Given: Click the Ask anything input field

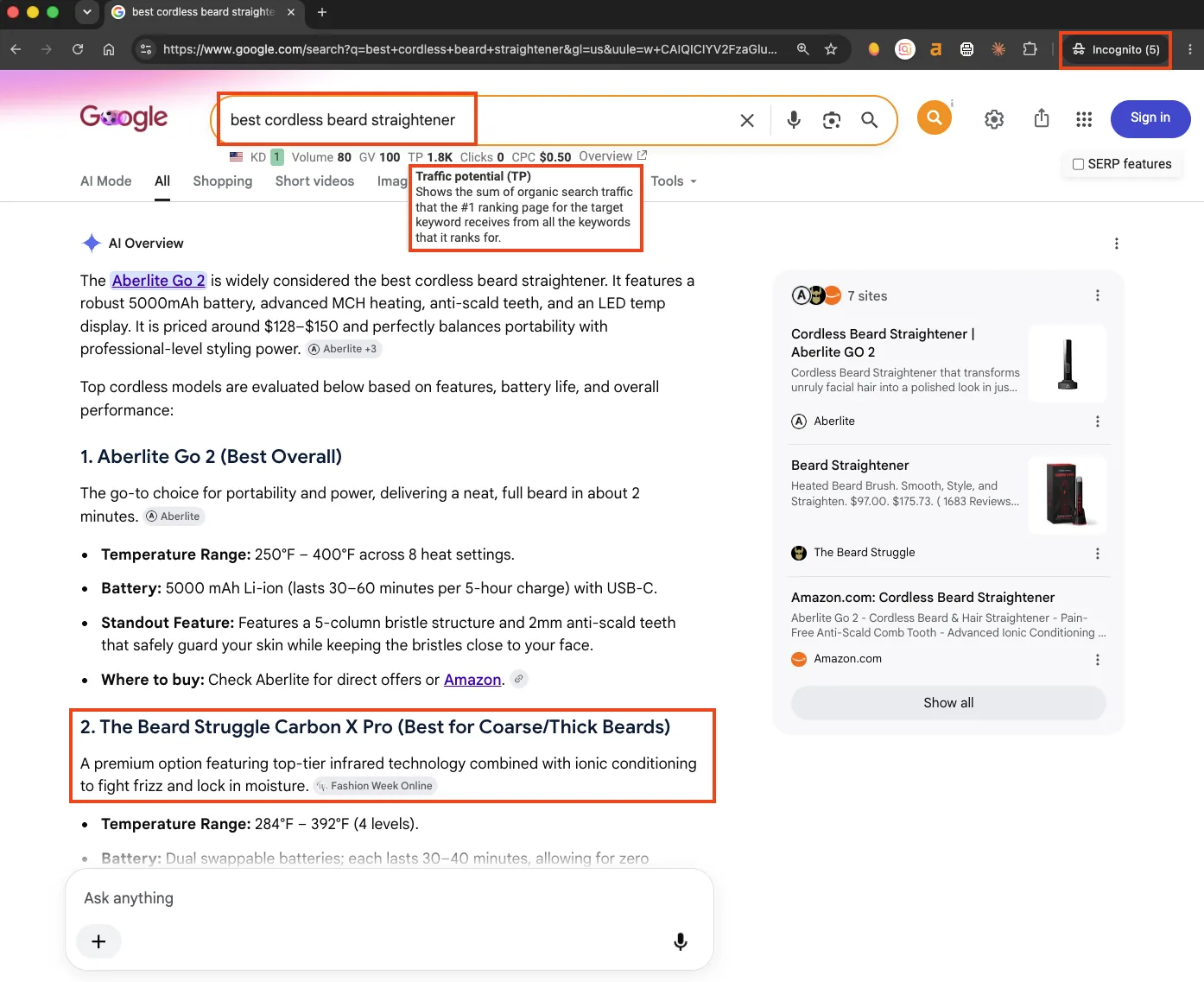Looking at the screenshot, I should pyautogui.click(x=389, y=898).
